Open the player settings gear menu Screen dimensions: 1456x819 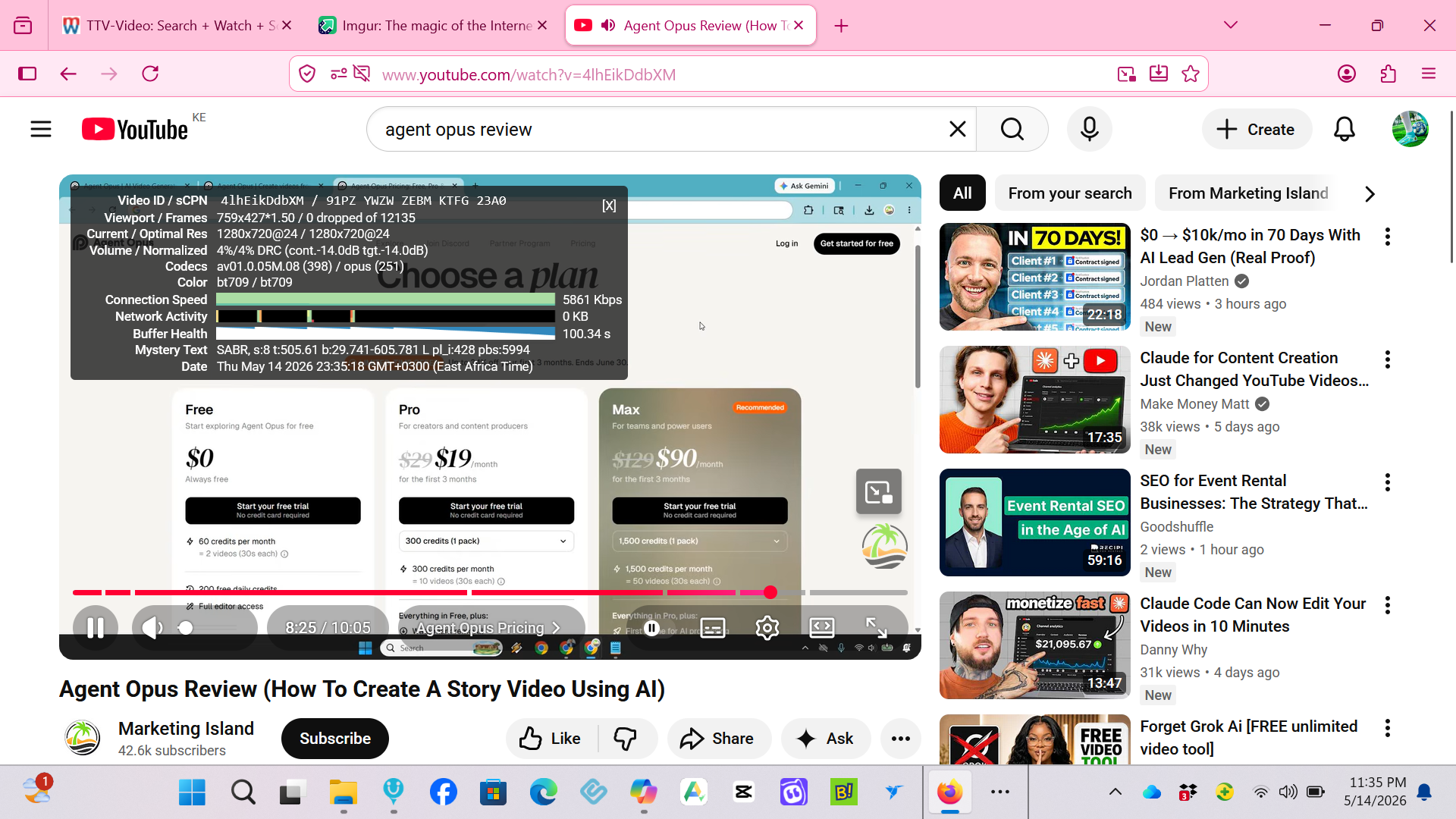coord(767,628)
